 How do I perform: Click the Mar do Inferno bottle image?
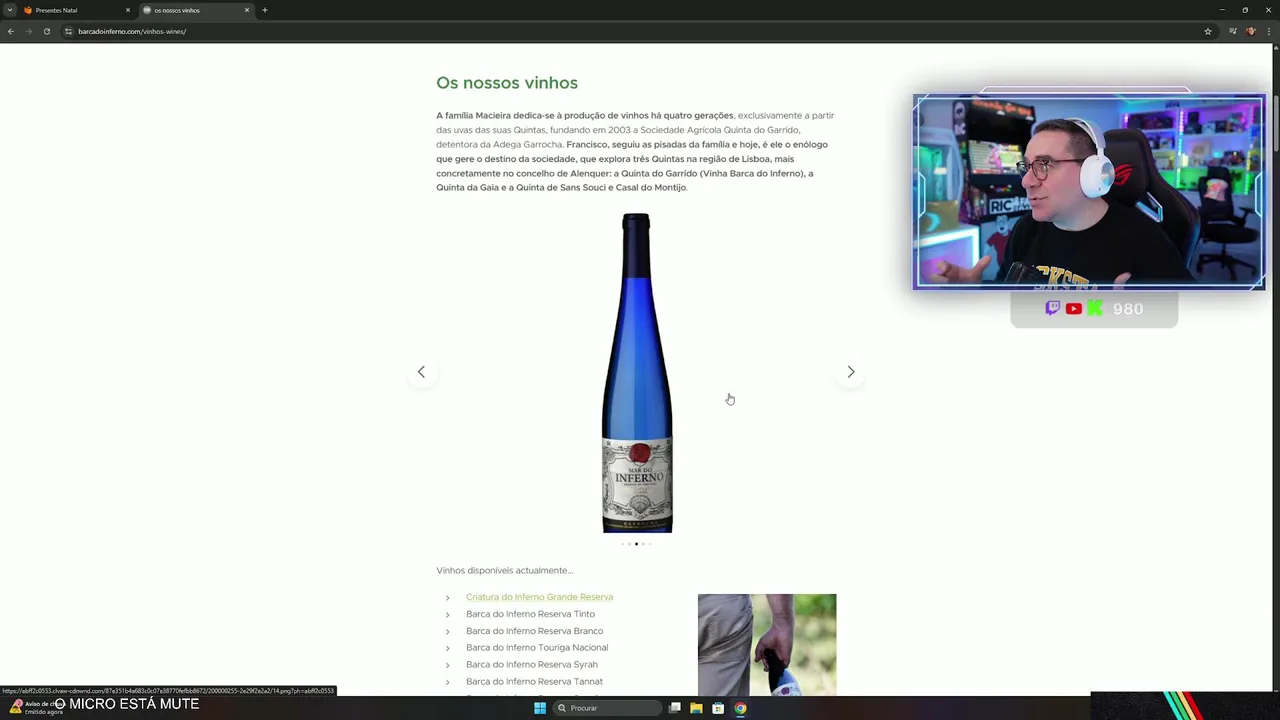pos(637,373)
